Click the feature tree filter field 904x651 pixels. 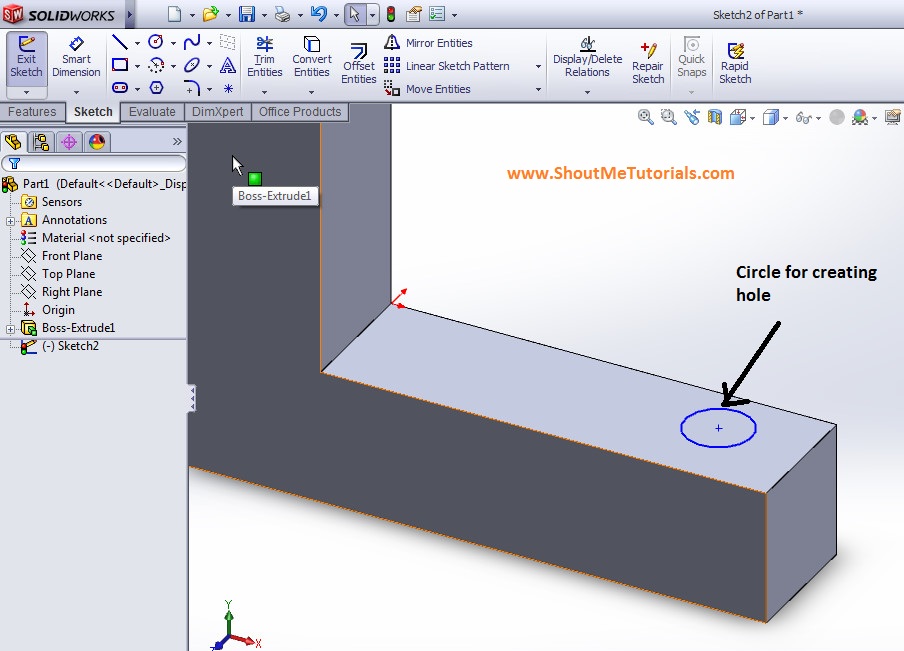(x=94, y=163)
